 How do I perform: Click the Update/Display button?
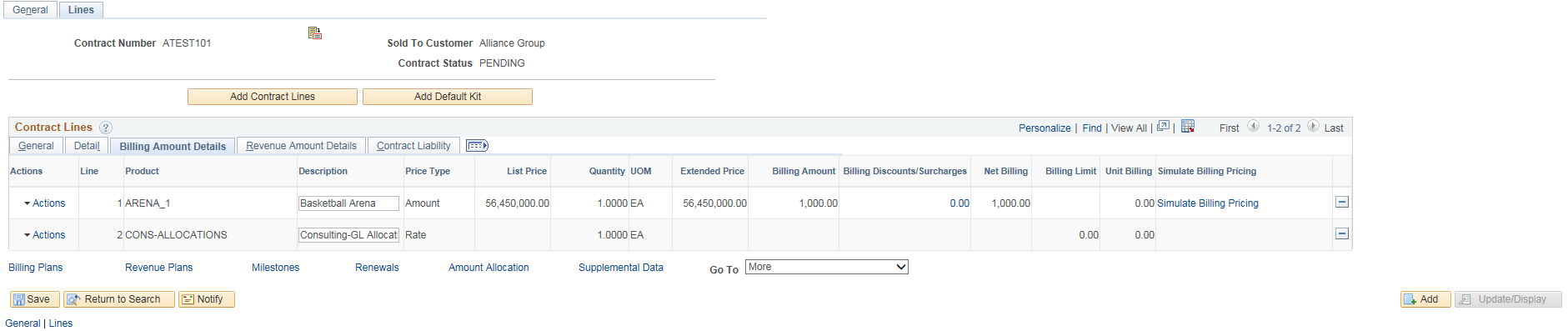1508,299
